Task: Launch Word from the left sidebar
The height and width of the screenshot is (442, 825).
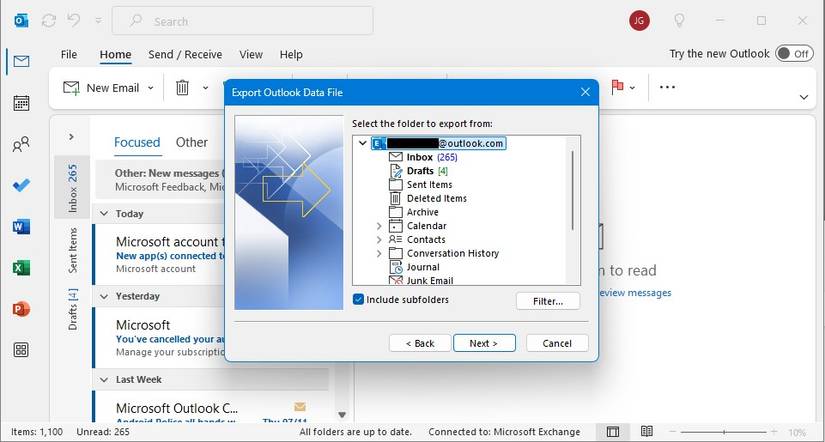Action: [21, 227]
